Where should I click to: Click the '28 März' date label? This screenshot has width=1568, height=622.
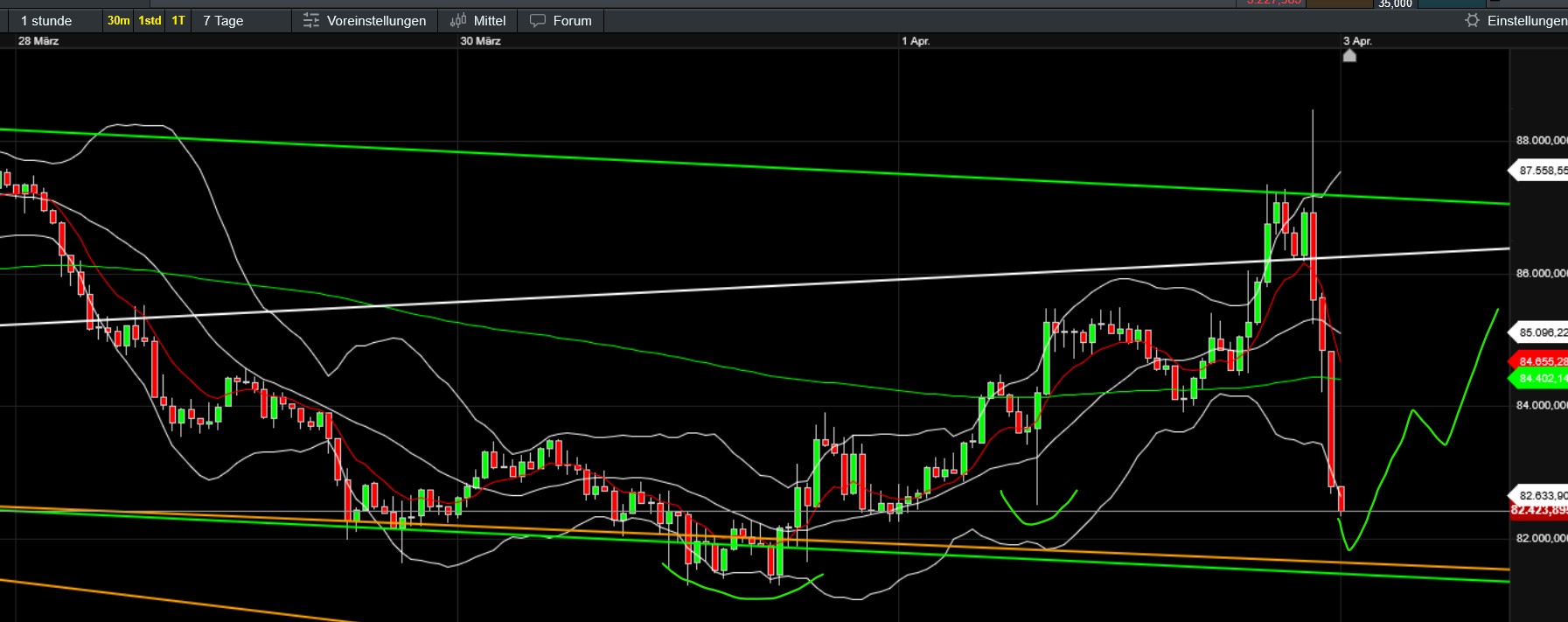(x=38, y=41)
